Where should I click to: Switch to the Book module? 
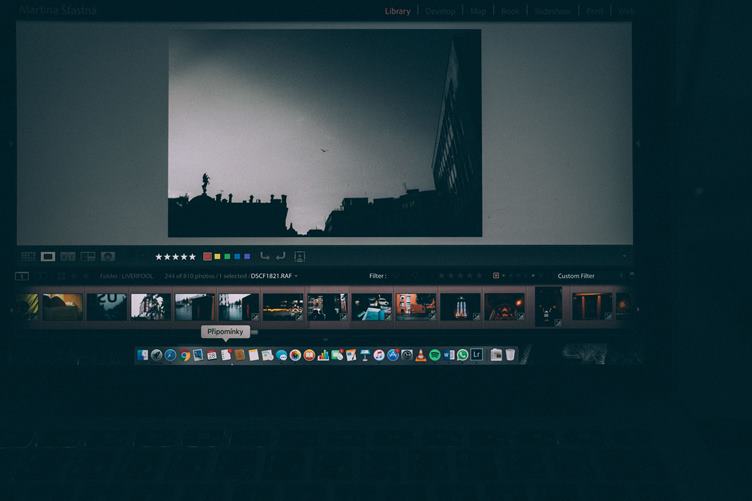(x=510, y=11)
